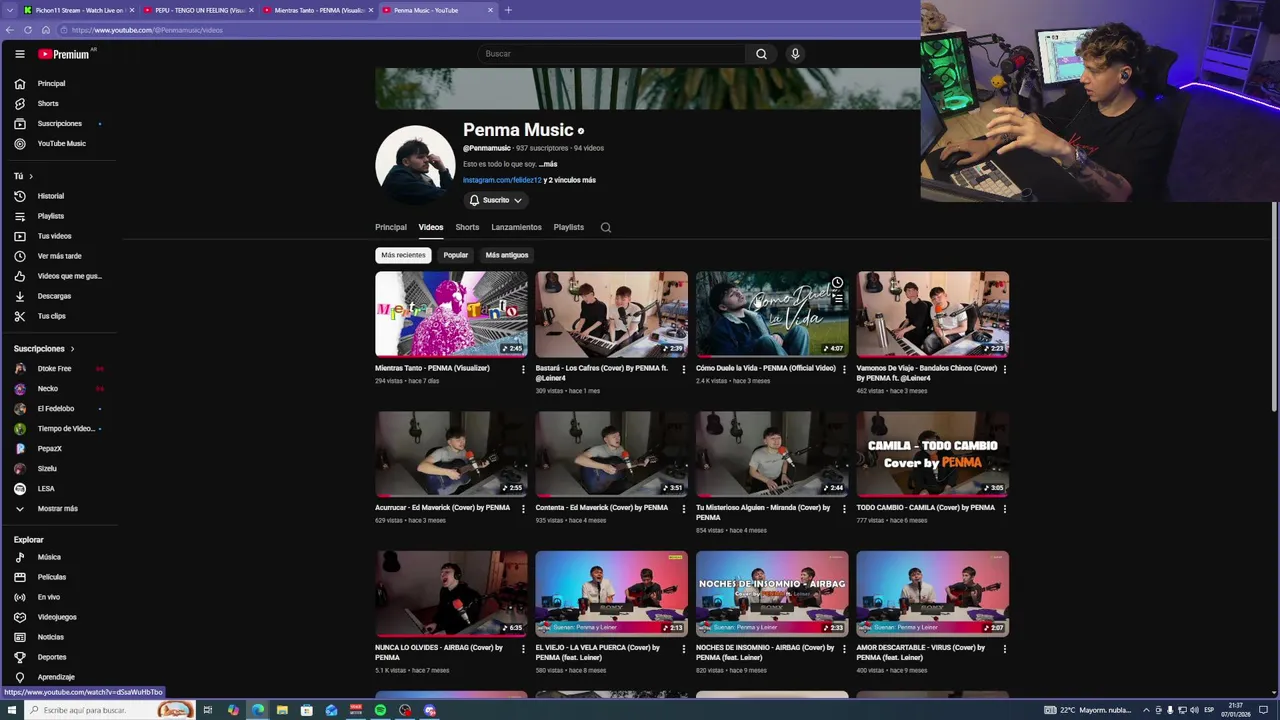The height and width of the screenshot is (720, 1280).
Task: Open options for Contenta cover video
Action: click(684, 508)
